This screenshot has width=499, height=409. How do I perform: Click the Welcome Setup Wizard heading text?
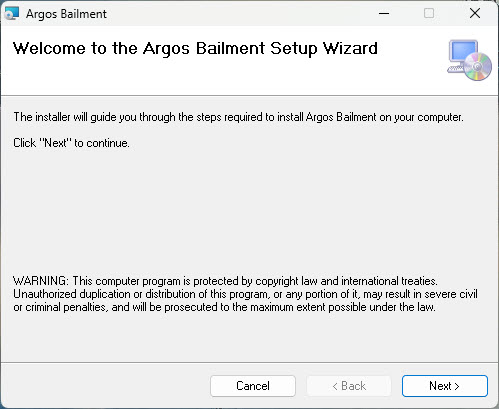tap(195, 49)
